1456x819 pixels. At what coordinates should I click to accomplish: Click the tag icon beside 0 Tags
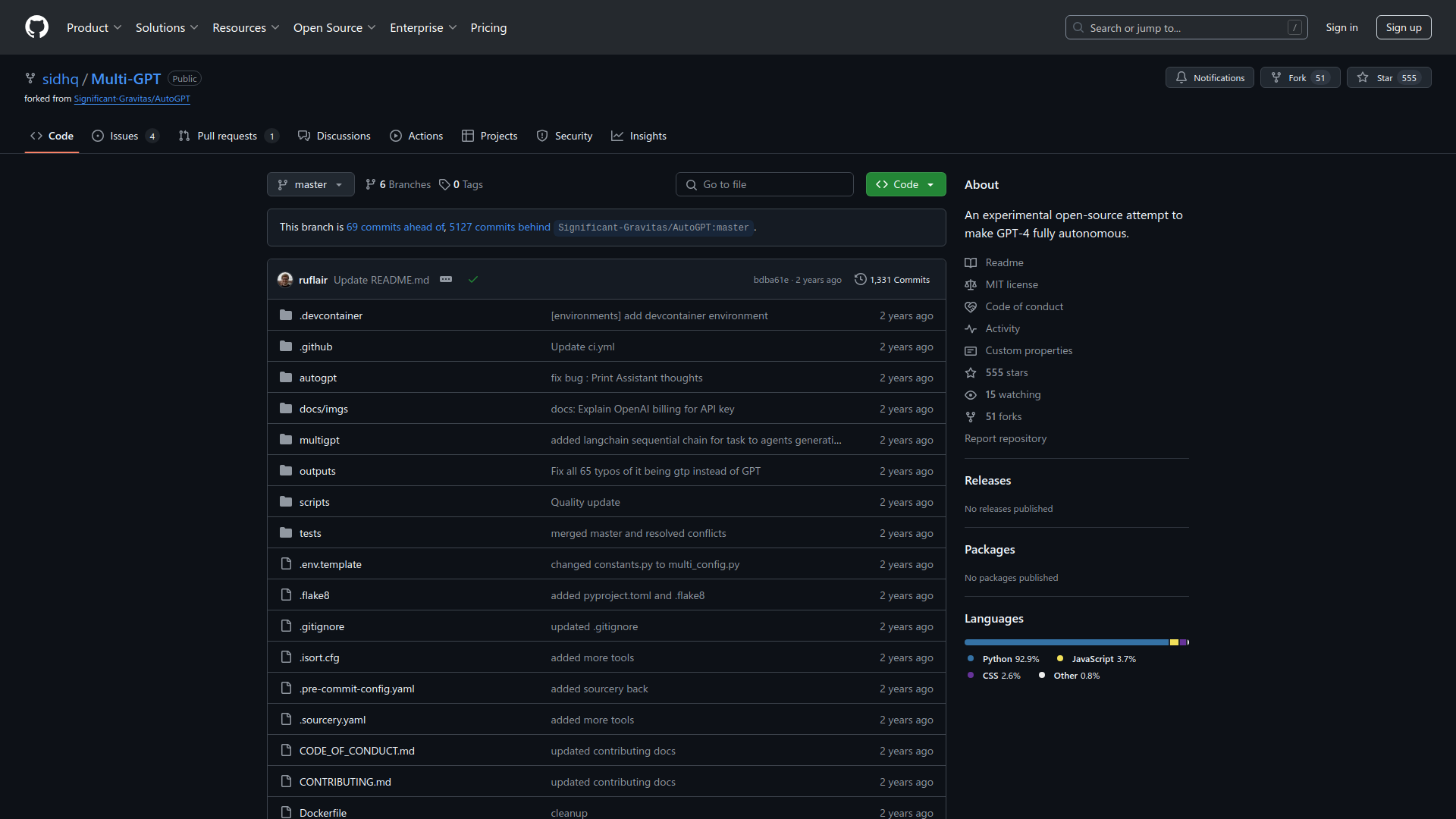click(445, 184)
